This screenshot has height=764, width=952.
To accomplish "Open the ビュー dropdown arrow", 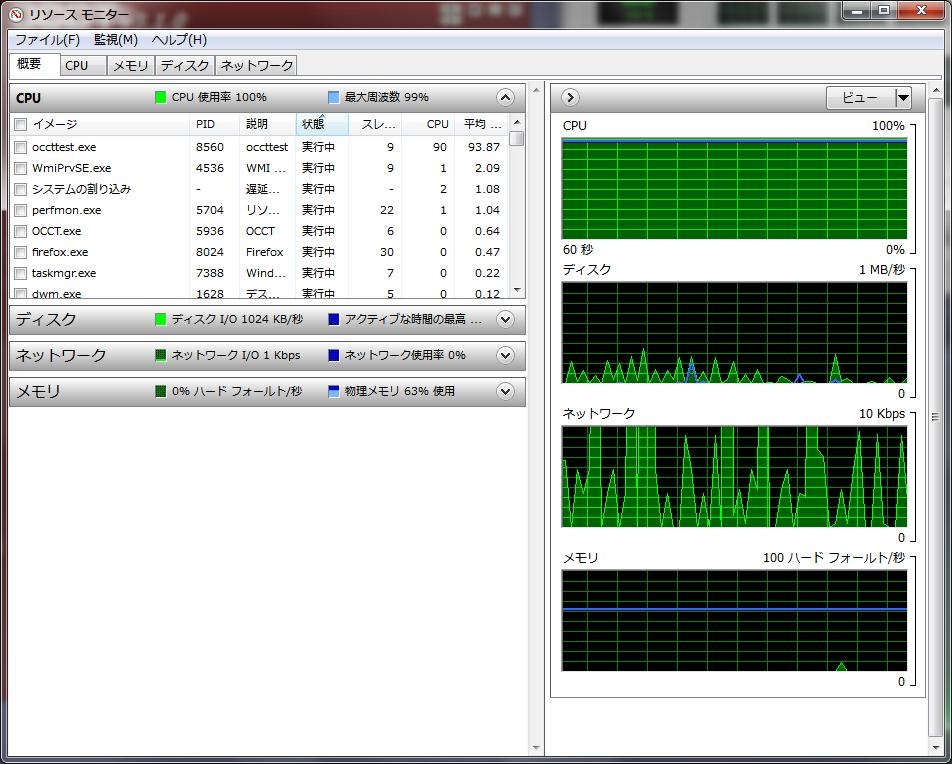I will tap(903, 98).
